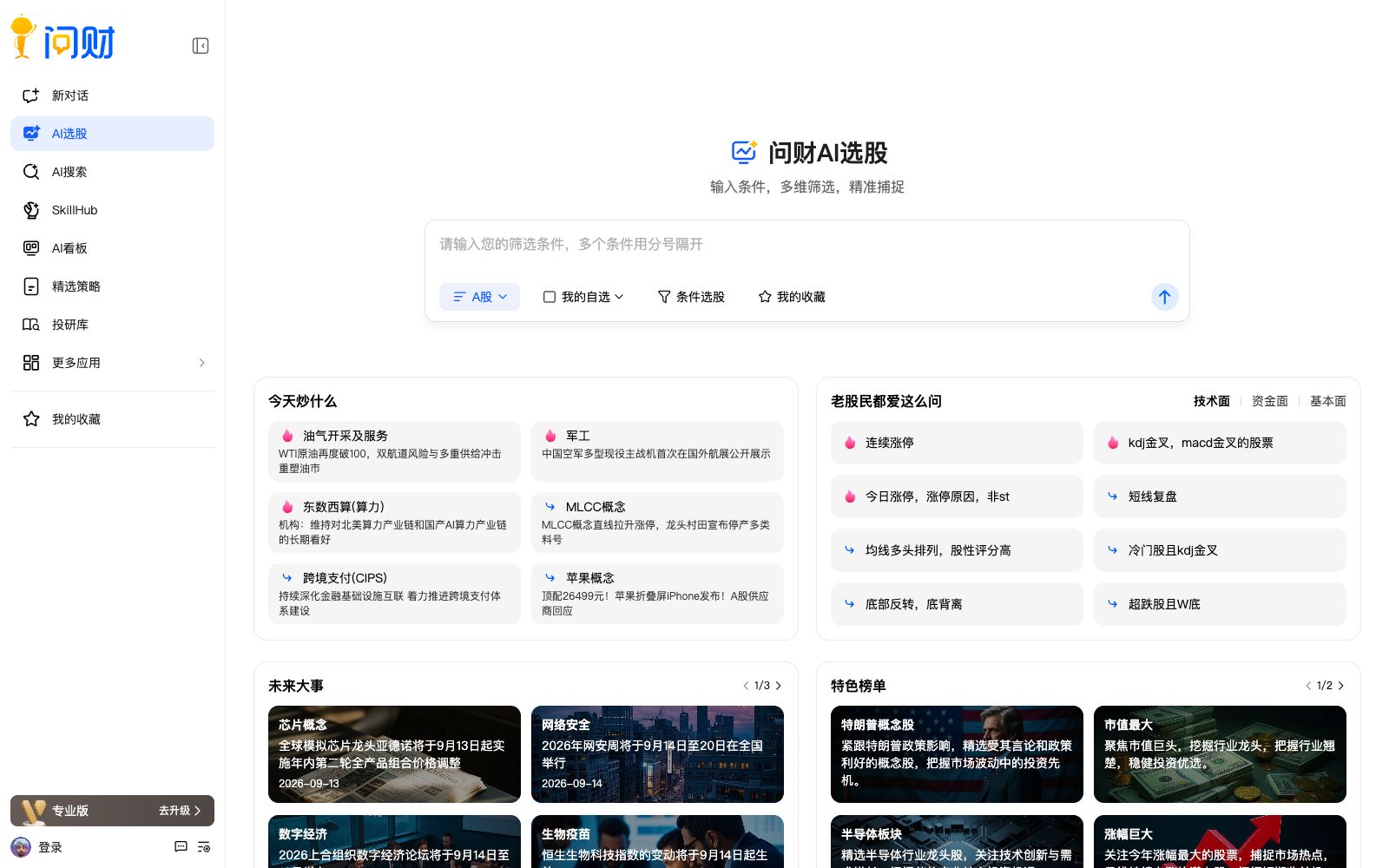Viewport: 1389px width, 868px height.
Task: Select AI选股 in the sidebar
Action: click(x=112, y=134)
